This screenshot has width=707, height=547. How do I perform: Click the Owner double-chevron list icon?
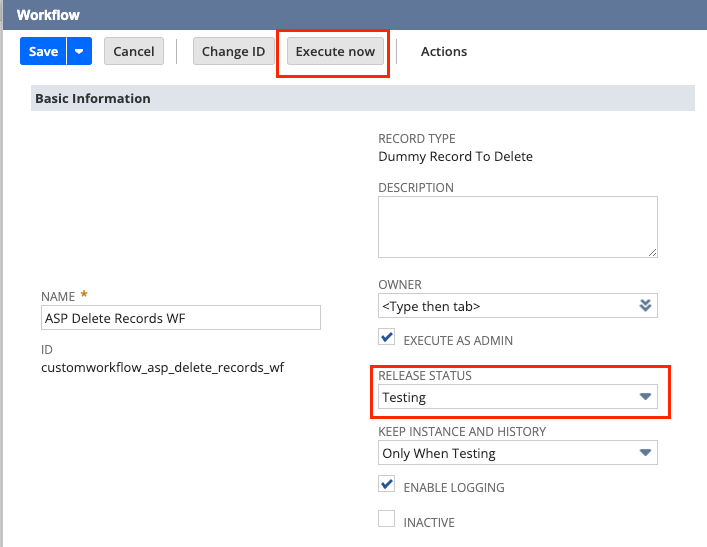point(645,306)
